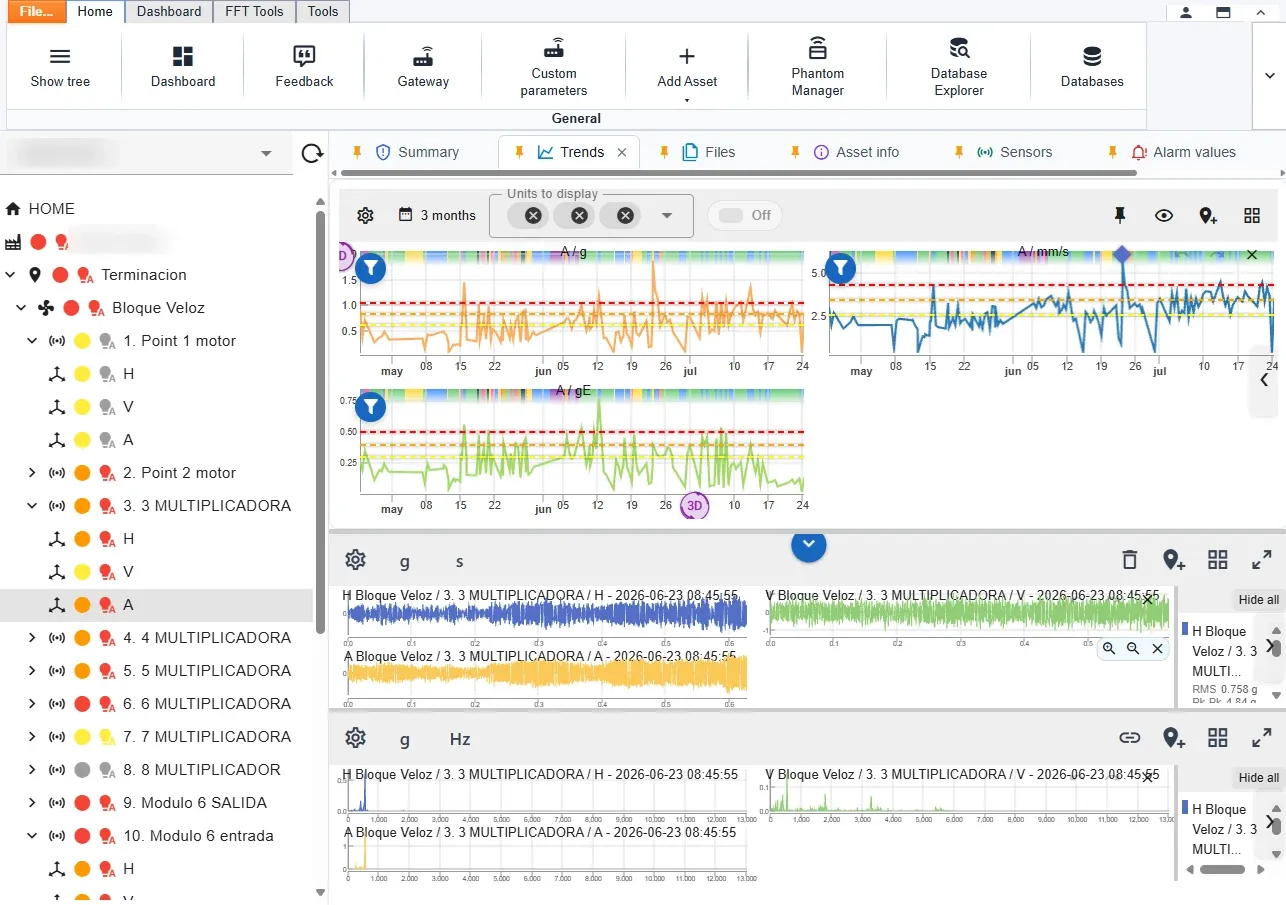Click the Show tree ribbon icon
Viewport: 1286px width, 905px height.
[60, 57]
